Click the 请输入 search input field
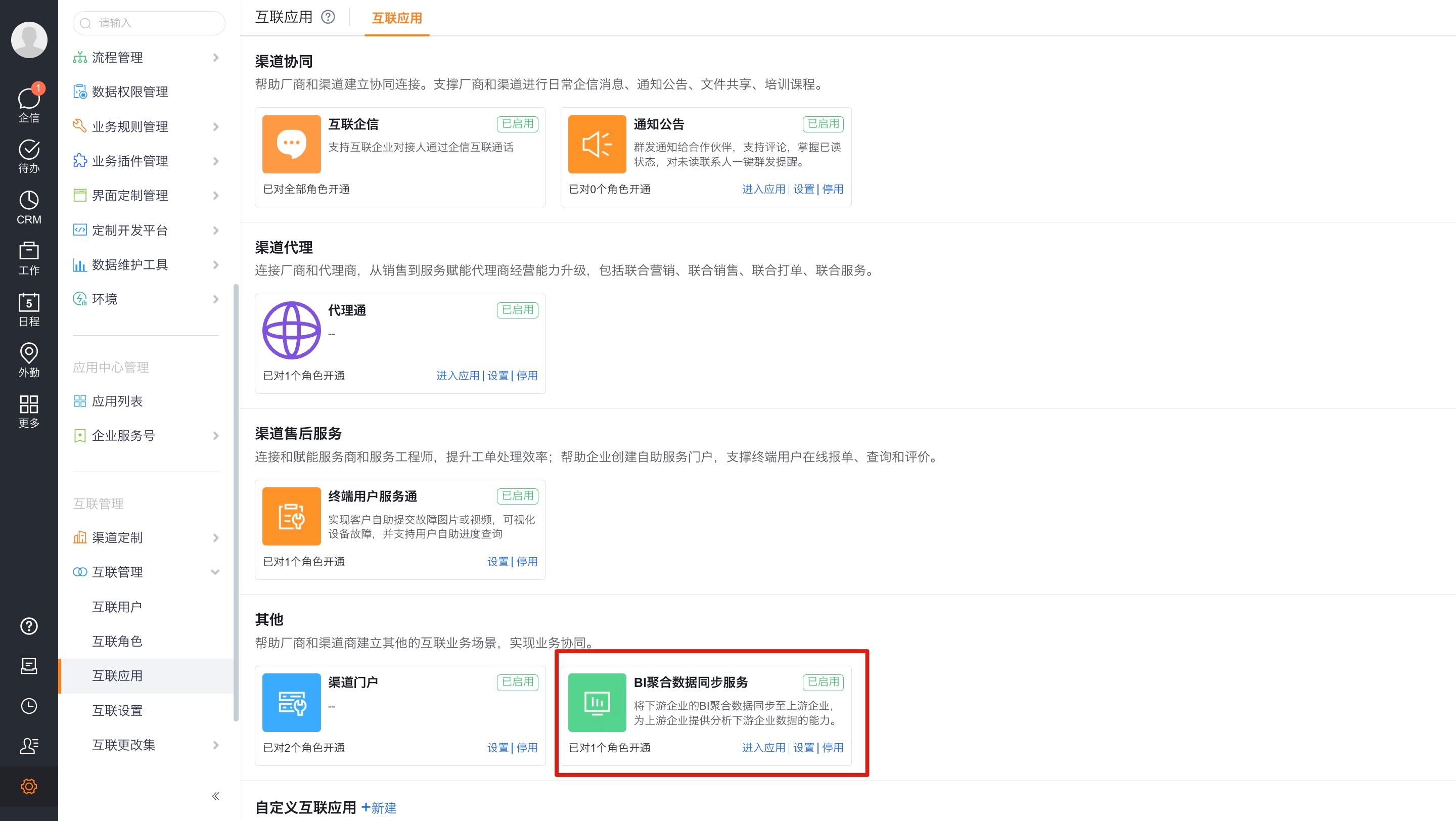The image size is (1456, 821). (149, 23)
